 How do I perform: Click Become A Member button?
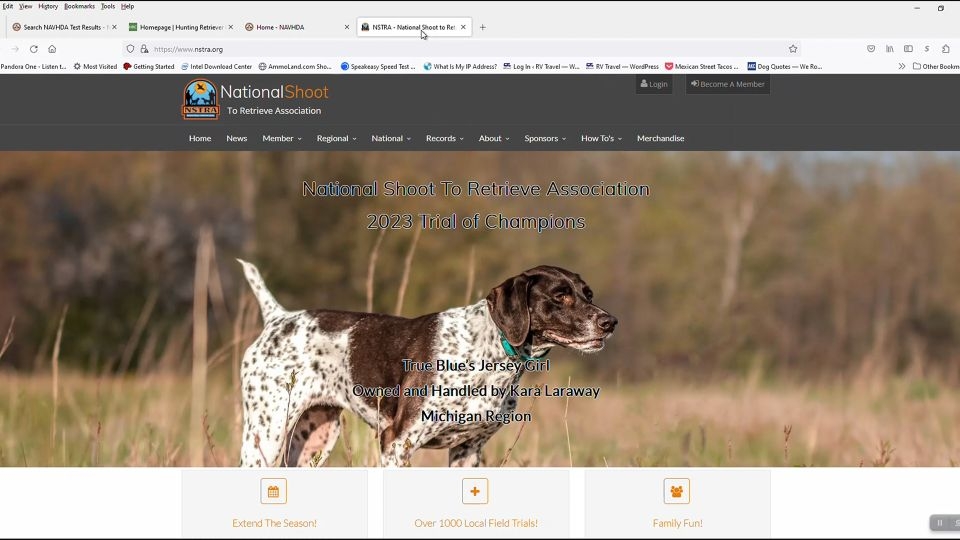727,84
